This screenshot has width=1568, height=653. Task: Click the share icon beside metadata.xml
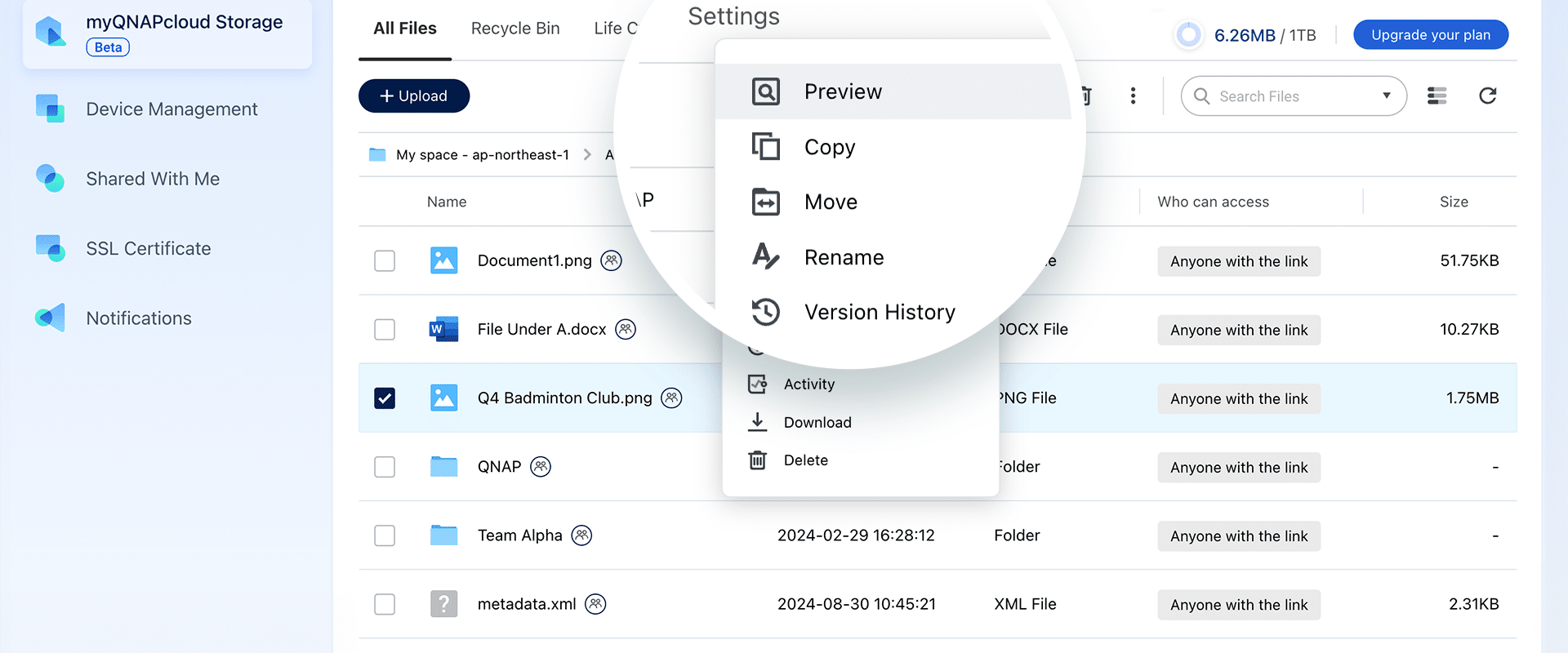(596, 603)
